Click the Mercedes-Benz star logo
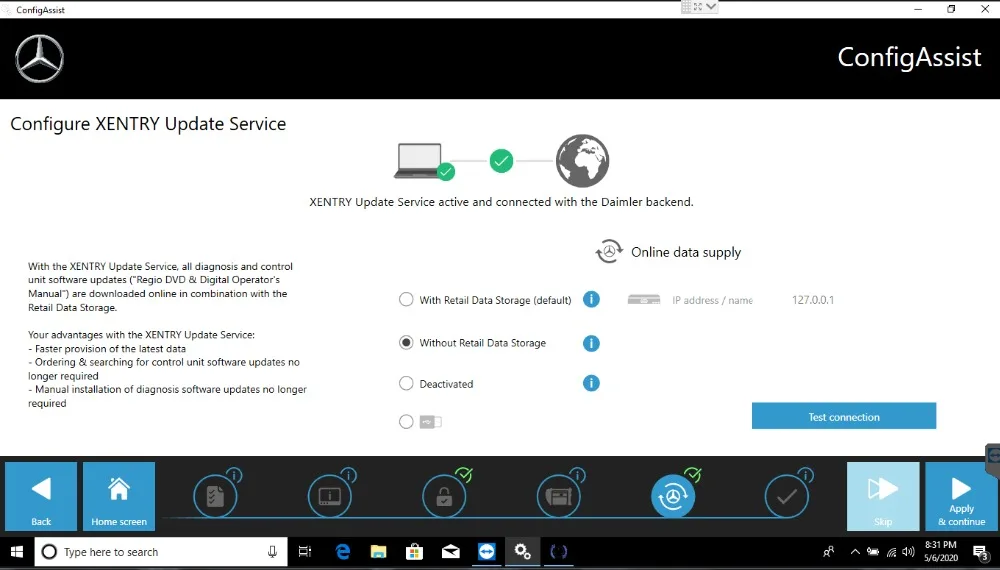Image resolution: width=1000 pixels, height=570 pixels. (40, 59)
